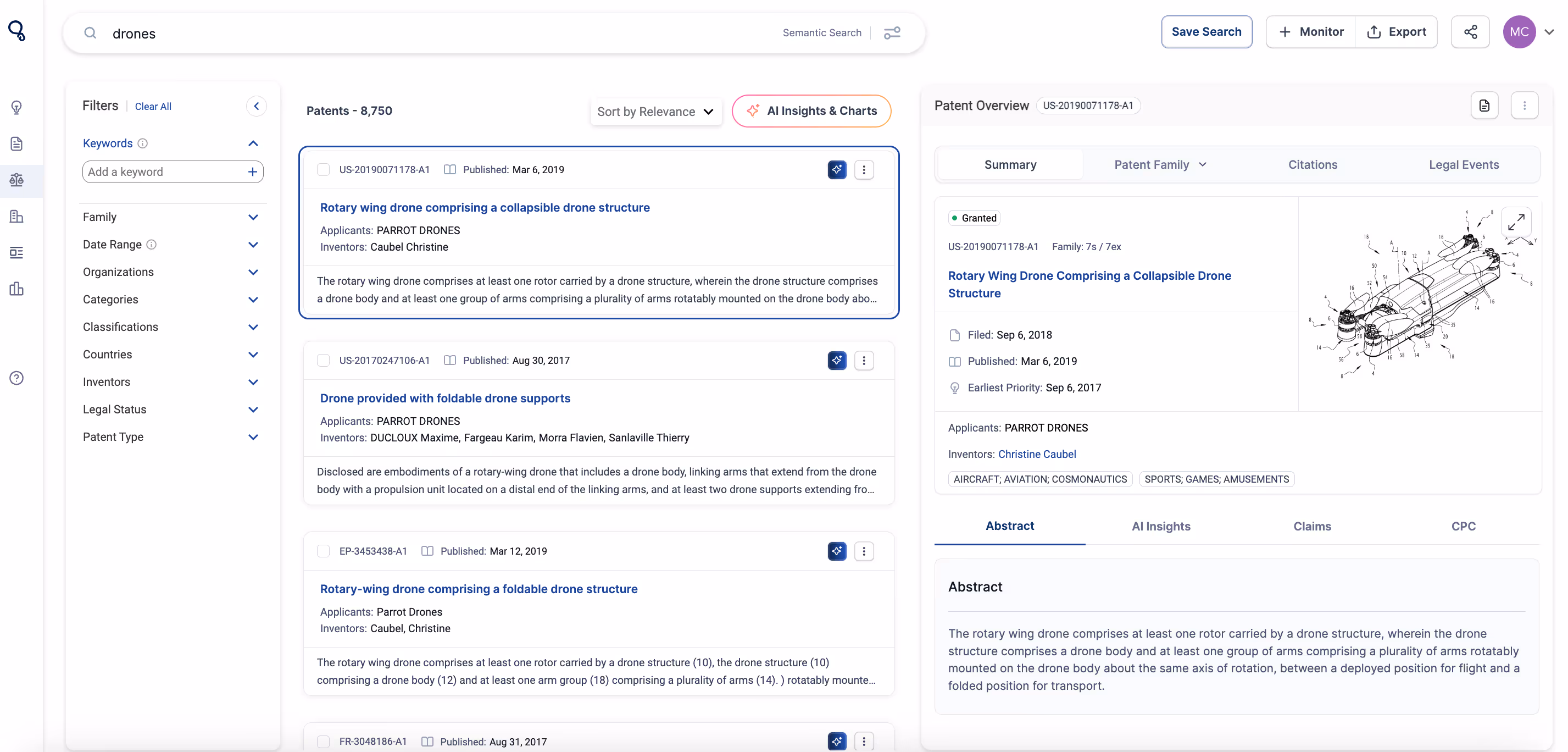Open the search filter settings icon
This screenshot has height=752, width=1568.
pos(892,33)
